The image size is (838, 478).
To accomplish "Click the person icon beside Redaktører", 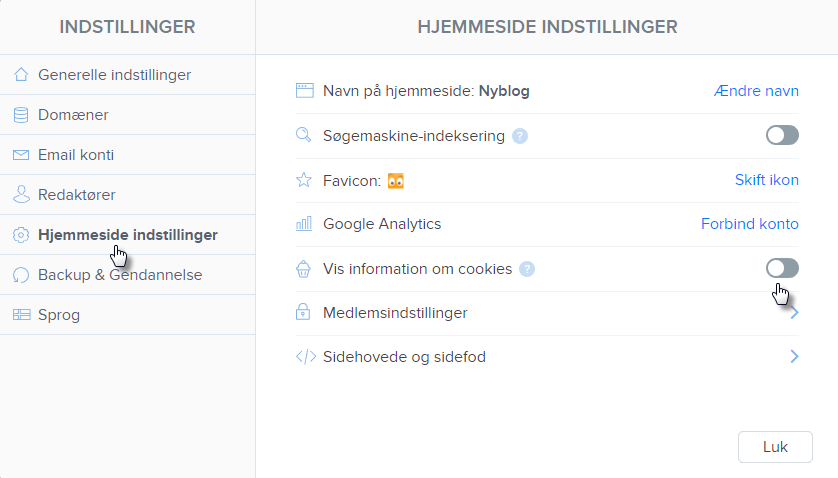I will click(21, 195).
